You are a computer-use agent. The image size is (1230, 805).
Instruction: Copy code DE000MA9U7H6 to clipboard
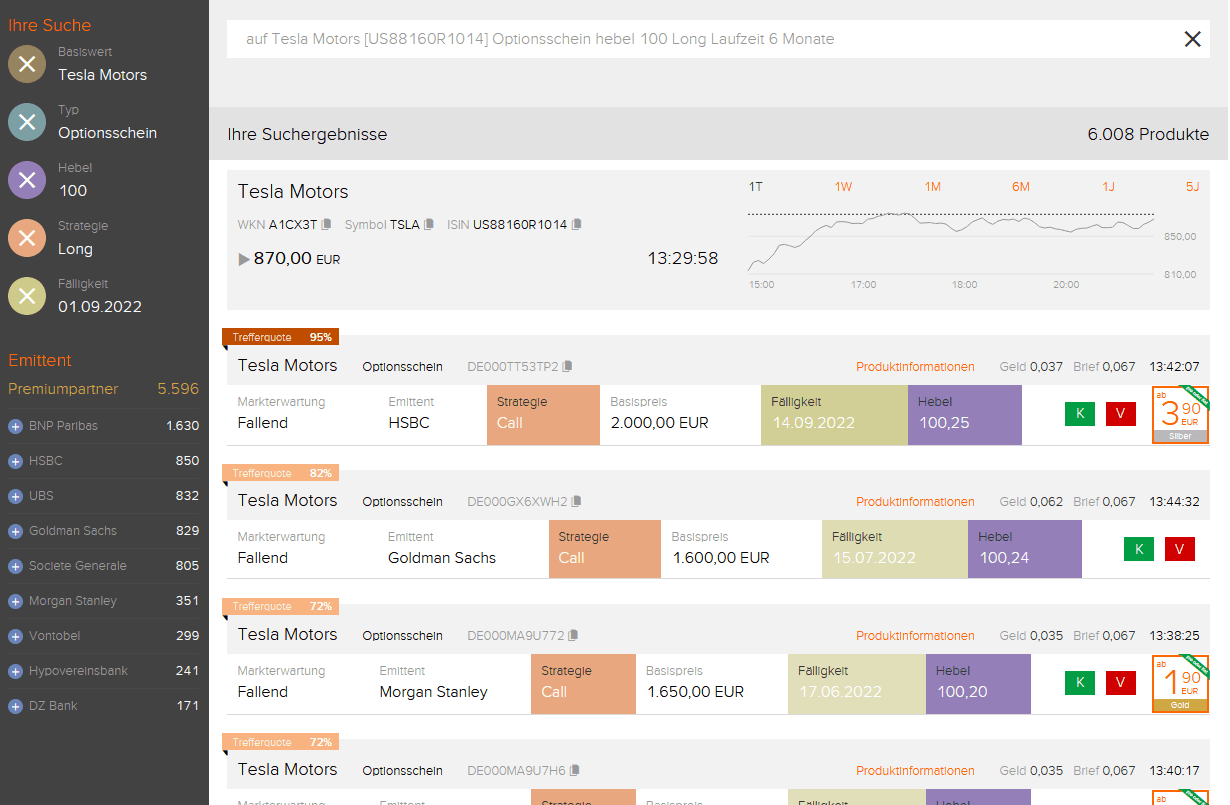[574, 771]
